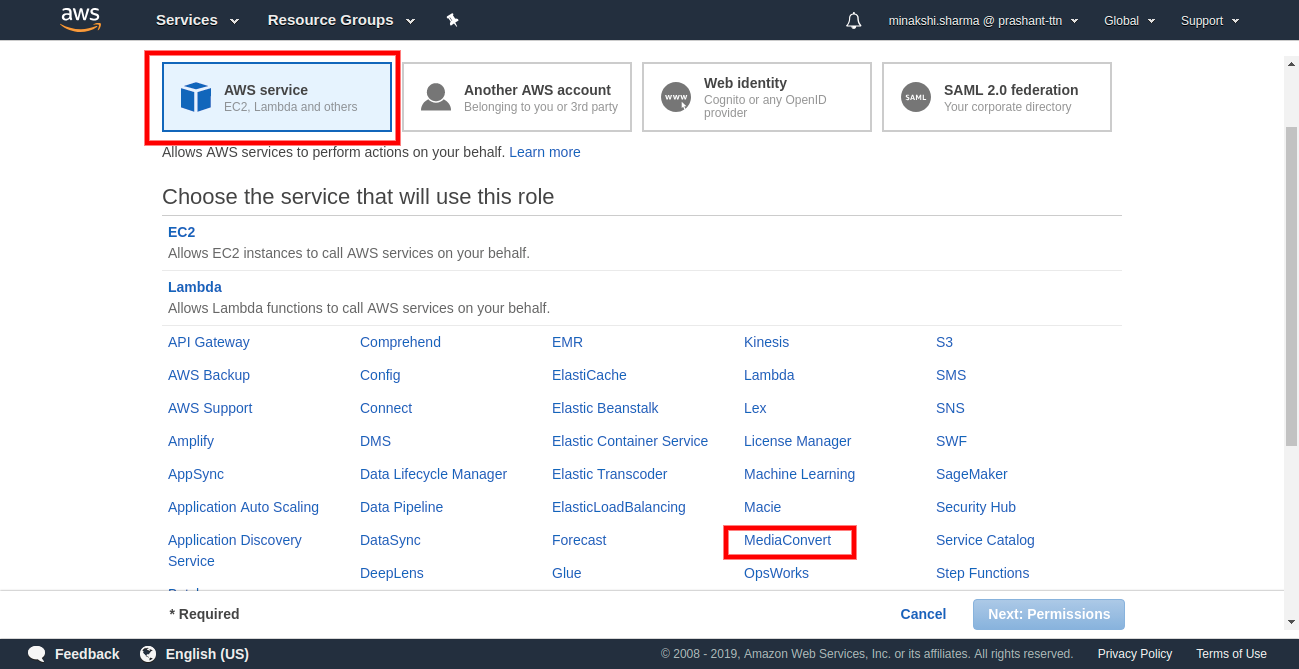The width and height of the screenshot is (1299, 669).
Task: Choose API Gateway service
Action: 209,342
